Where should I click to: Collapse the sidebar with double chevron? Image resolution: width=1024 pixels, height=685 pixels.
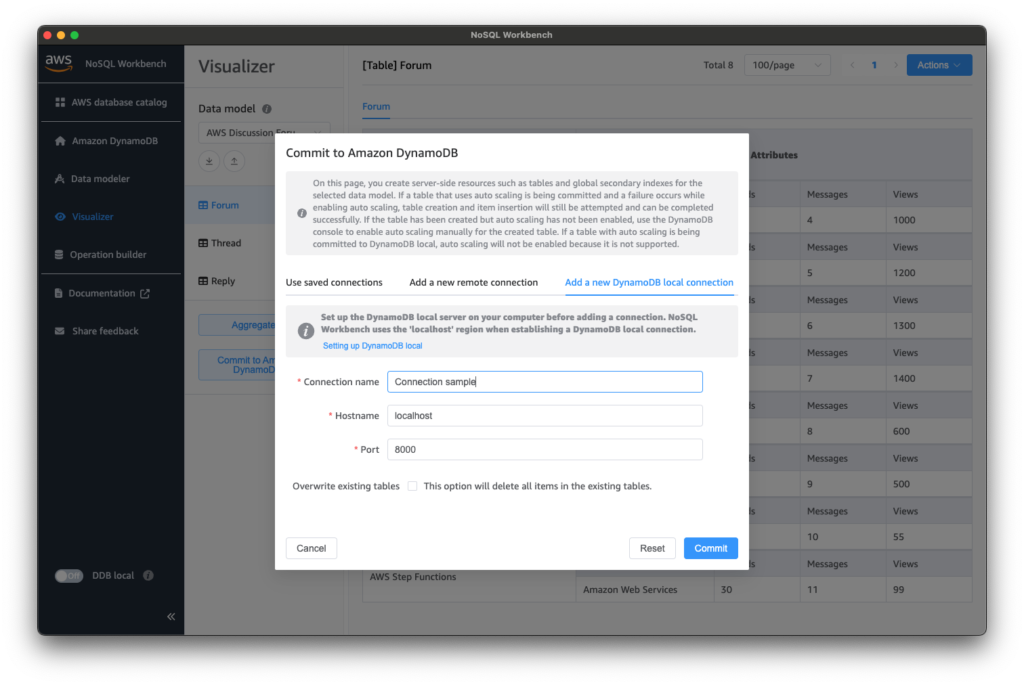click(x=171, y=617)
